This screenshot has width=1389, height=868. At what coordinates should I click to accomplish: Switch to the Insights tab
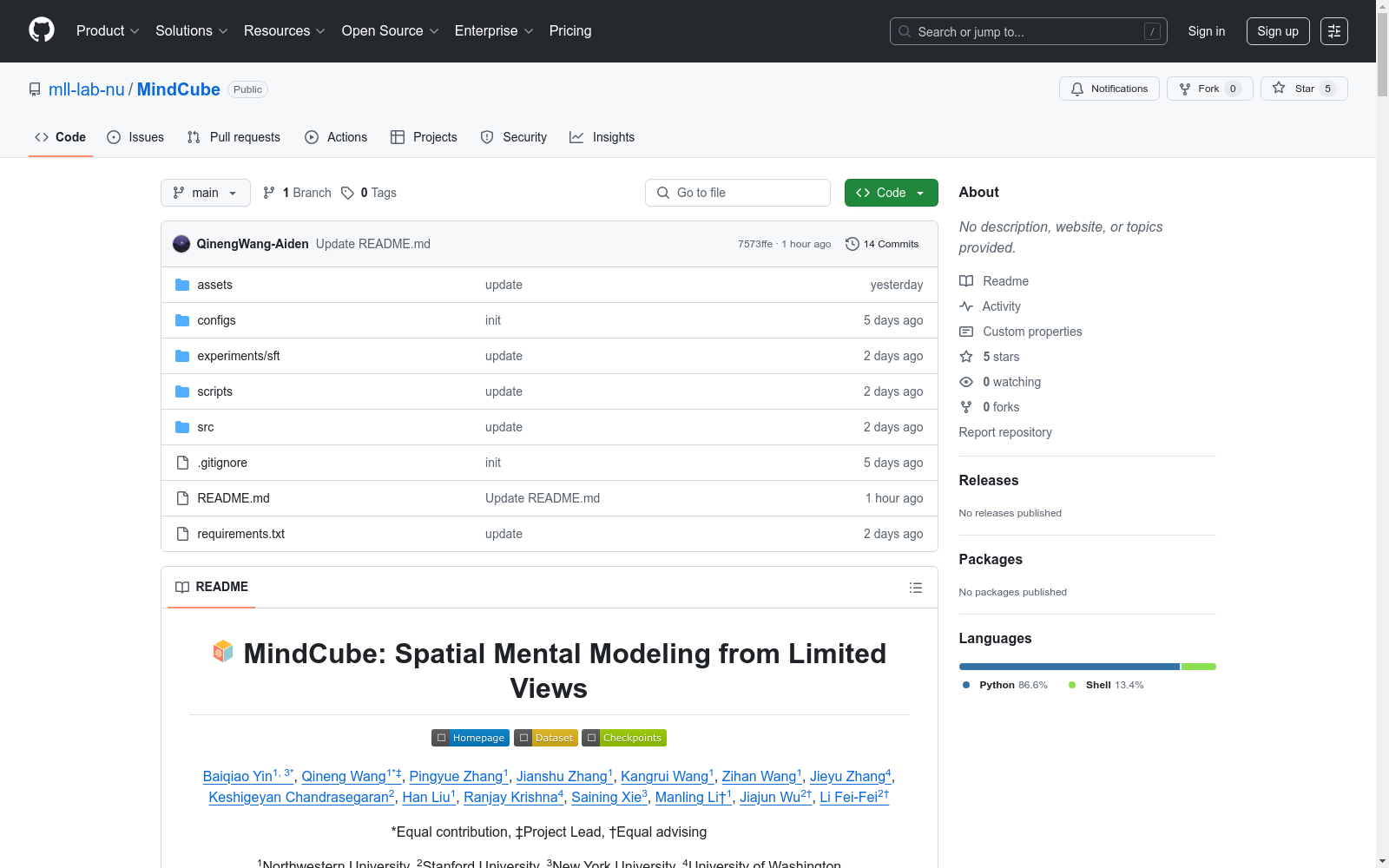pyautogui.click(x=602, y=137)
